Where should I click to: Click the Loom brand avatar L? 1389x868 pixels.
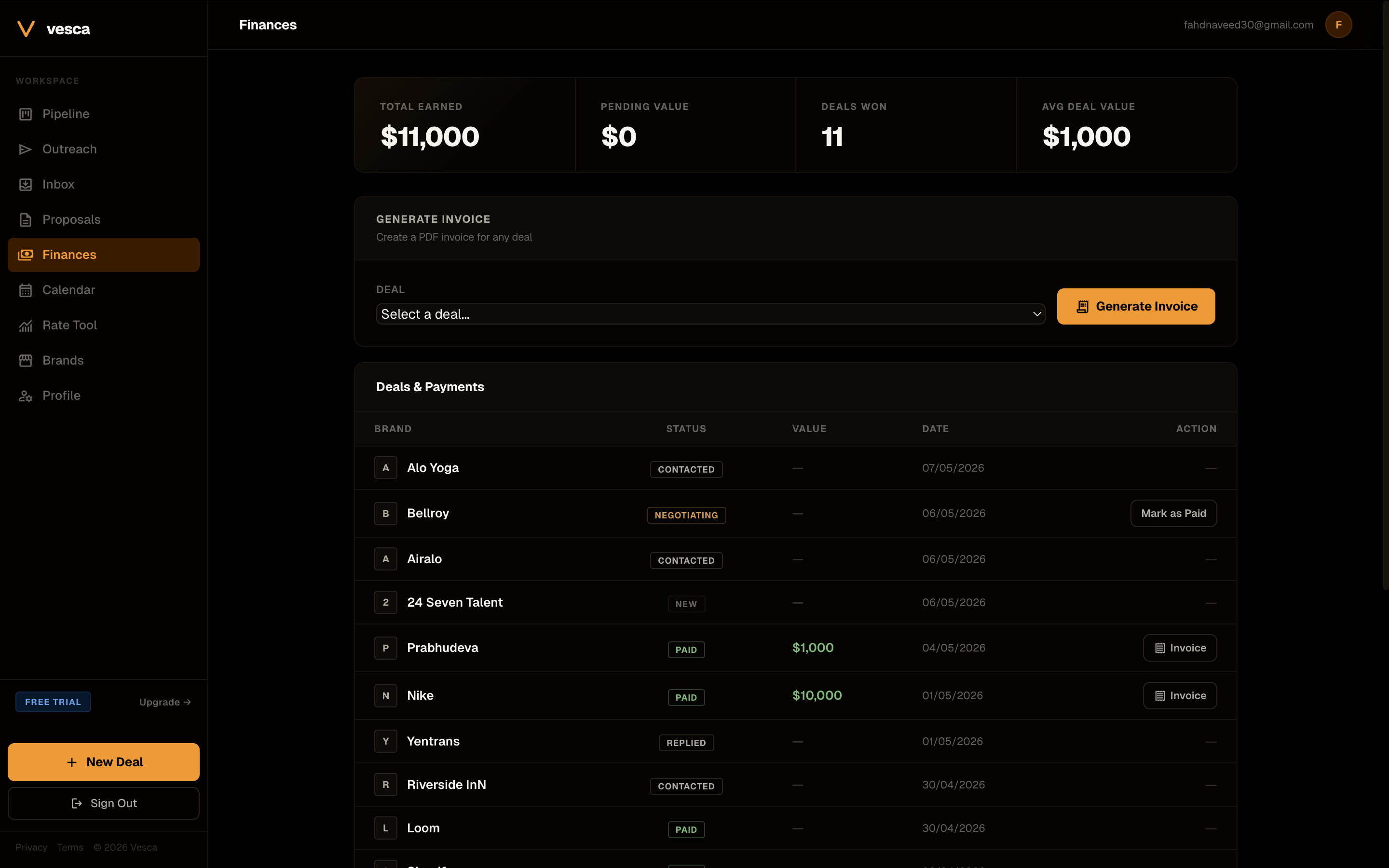[386, 828]
